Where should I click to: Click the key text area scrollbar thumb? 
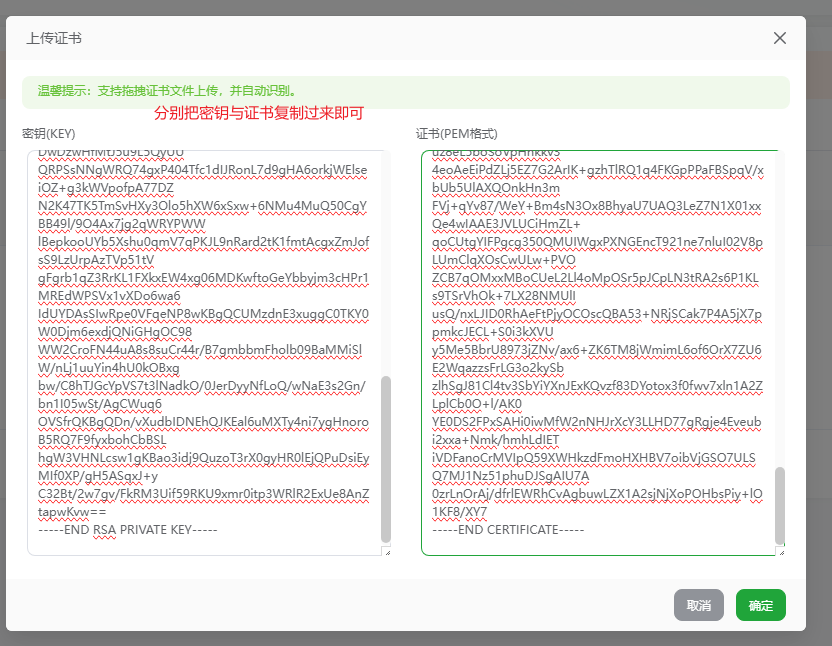[x=386, y=460]
